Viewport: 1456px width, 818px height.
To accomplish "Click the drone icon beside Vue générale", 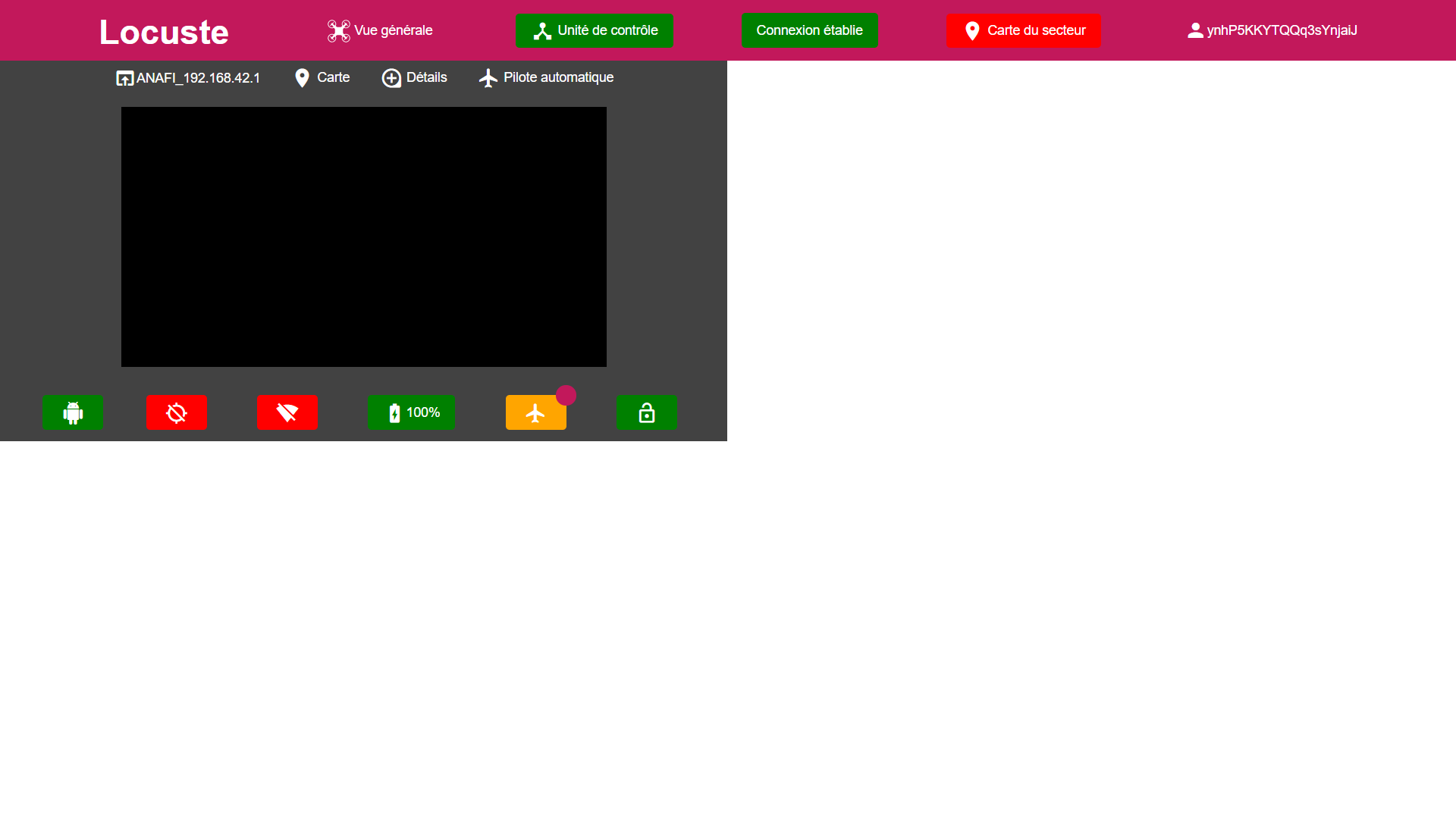I will 338,30.
